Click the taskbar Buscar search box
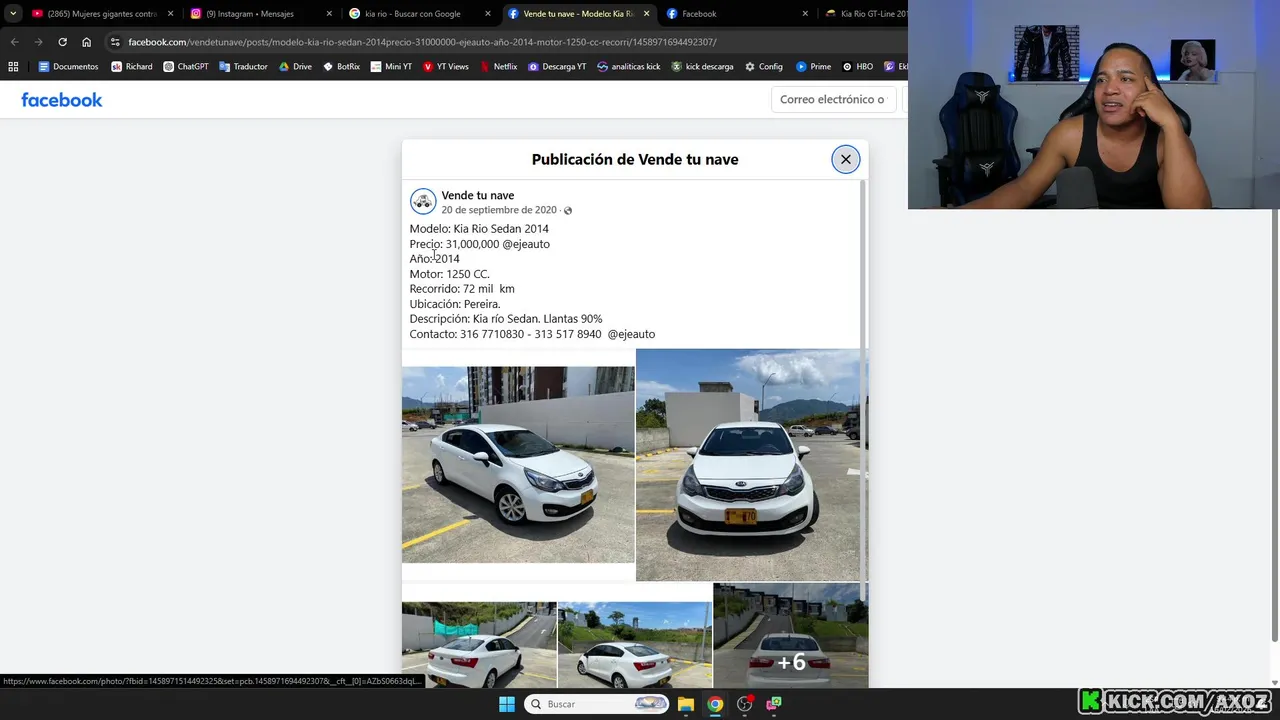The width and height of the screenshot is (1280, 720). [598, 704]
